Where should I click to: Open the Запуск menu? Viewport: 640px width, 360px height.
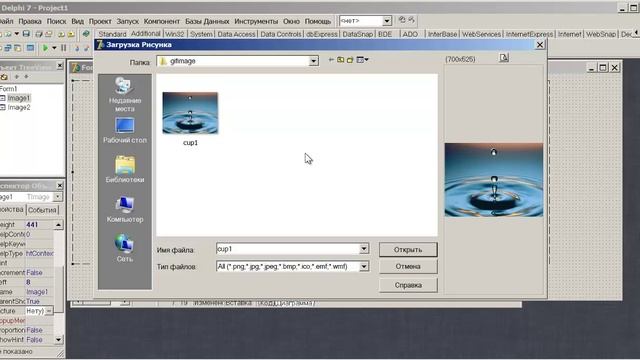(127, 21)
